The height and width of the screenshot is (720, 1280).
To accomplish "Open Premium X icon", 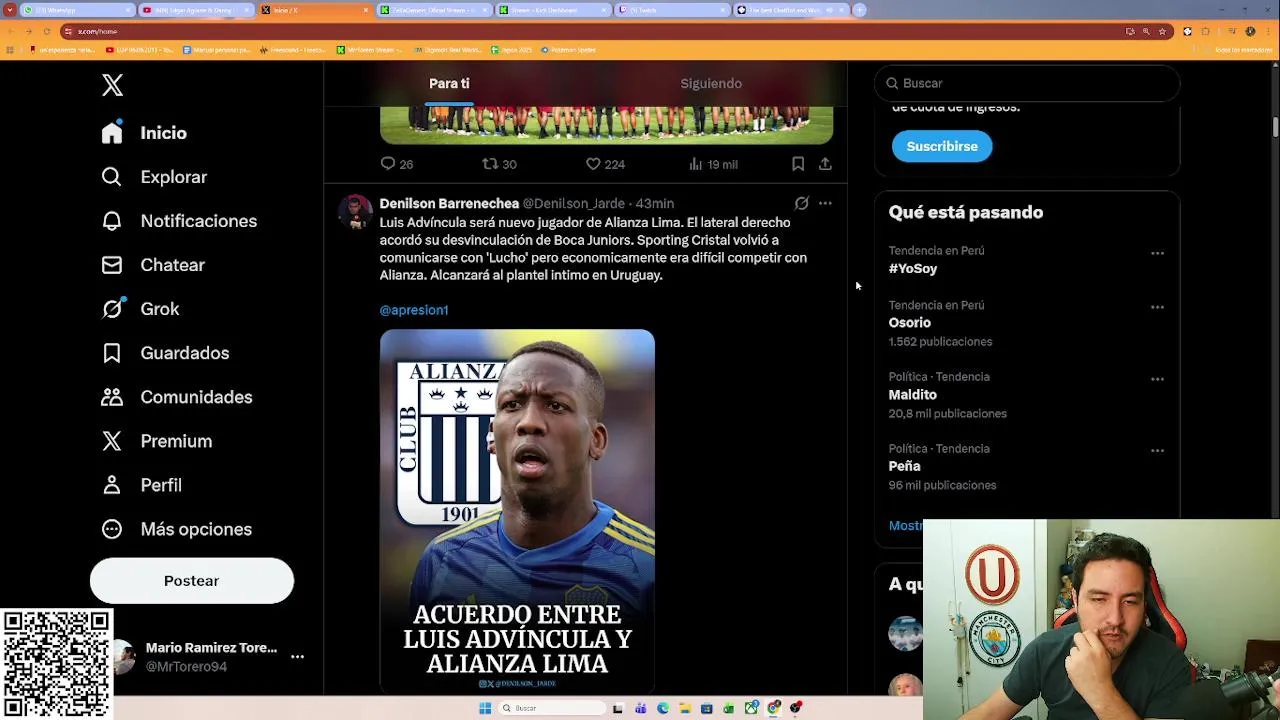I will pos(112,441).
